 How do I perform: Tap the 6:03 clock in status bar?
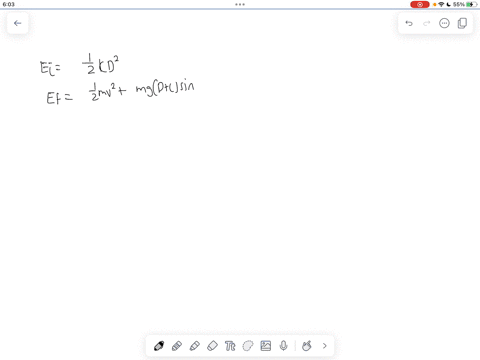(x=9, y=4)
